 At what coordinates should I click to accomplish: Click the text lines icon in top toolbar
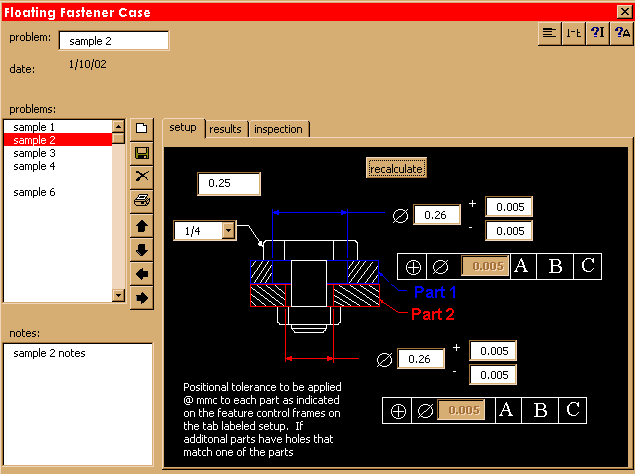(x=549, y=33)
